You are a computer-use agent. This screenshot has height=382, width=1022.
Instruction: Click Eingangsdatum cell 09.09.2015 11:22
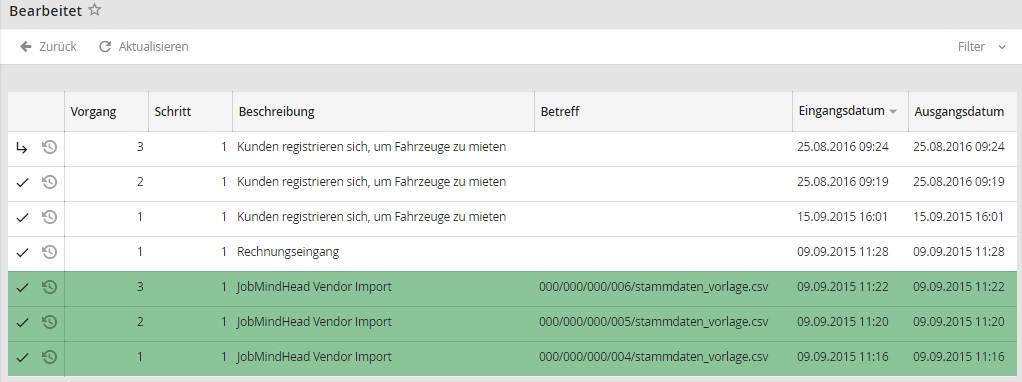(843, 287)
